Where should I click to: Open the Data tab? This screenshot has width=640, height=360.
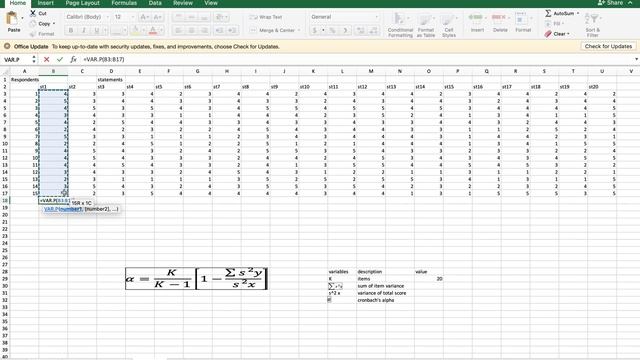(x=155, y=3)
